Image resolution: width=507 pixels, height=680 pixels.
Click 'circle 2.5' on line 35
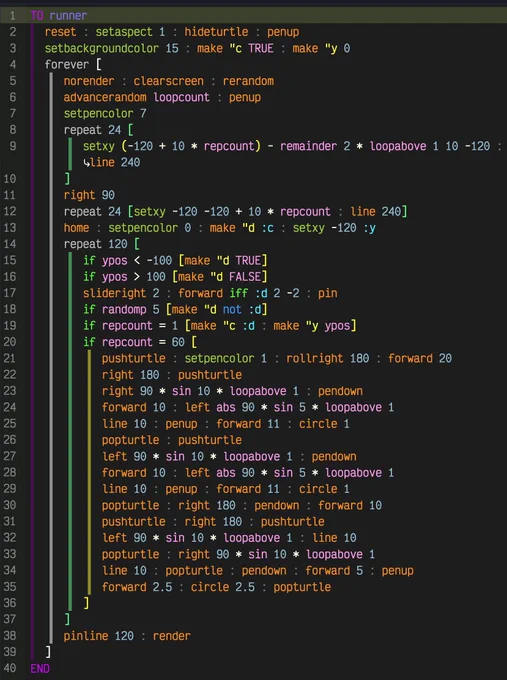point(223,587)
